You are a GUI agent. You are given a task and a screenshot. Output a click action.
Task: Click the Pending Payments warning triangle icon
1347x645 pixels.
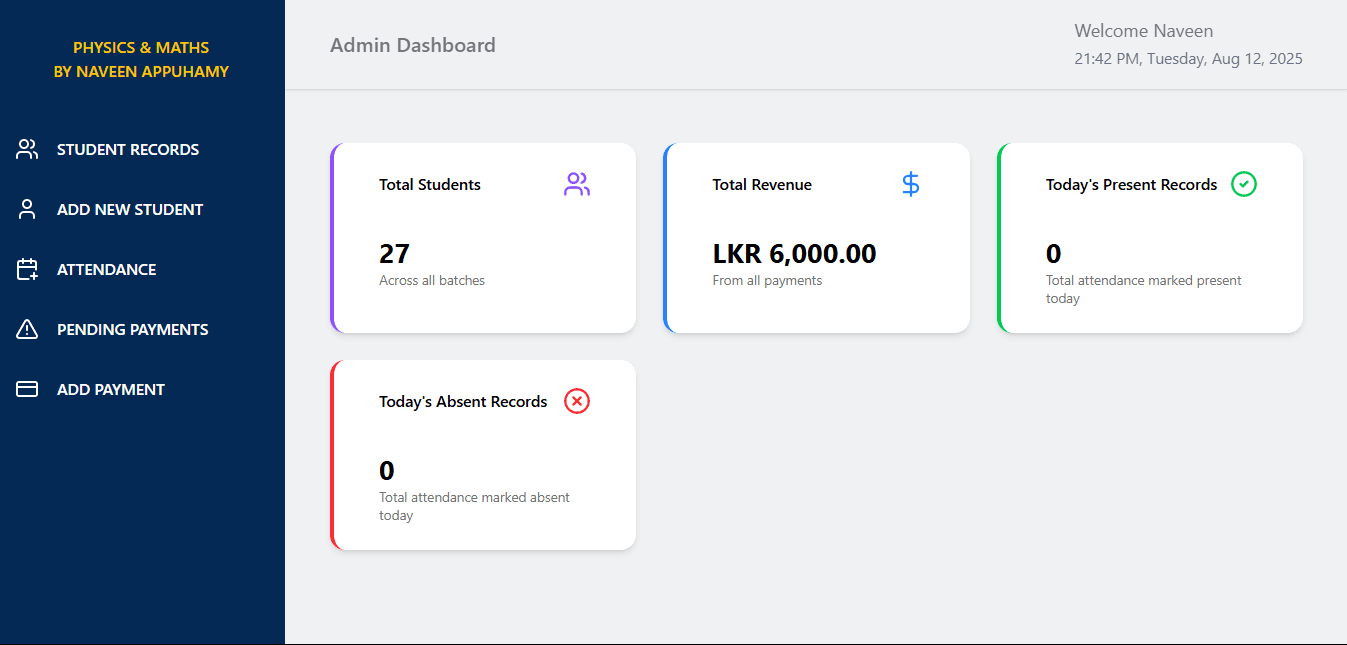27,329
